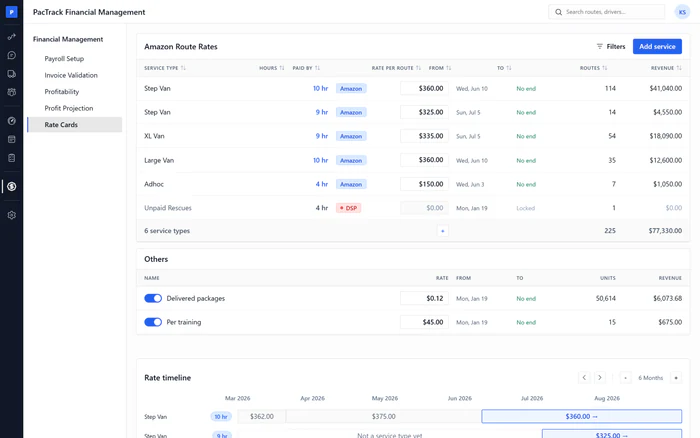This screenshot has width=700, height=438.
Task: Click 10 hr link in Large Van row
Action: (x=320, y=160)
